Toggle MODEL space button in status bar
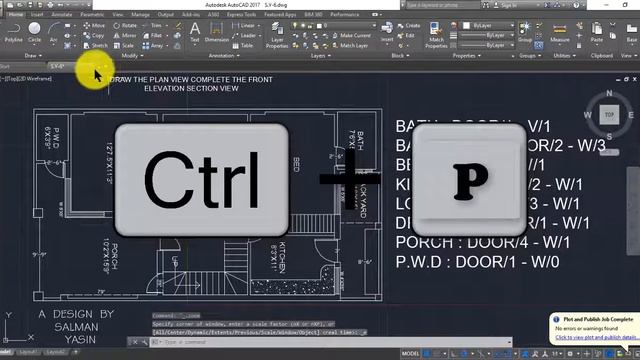The width and height of the screenshot is (640, 360). coord(410,353)
